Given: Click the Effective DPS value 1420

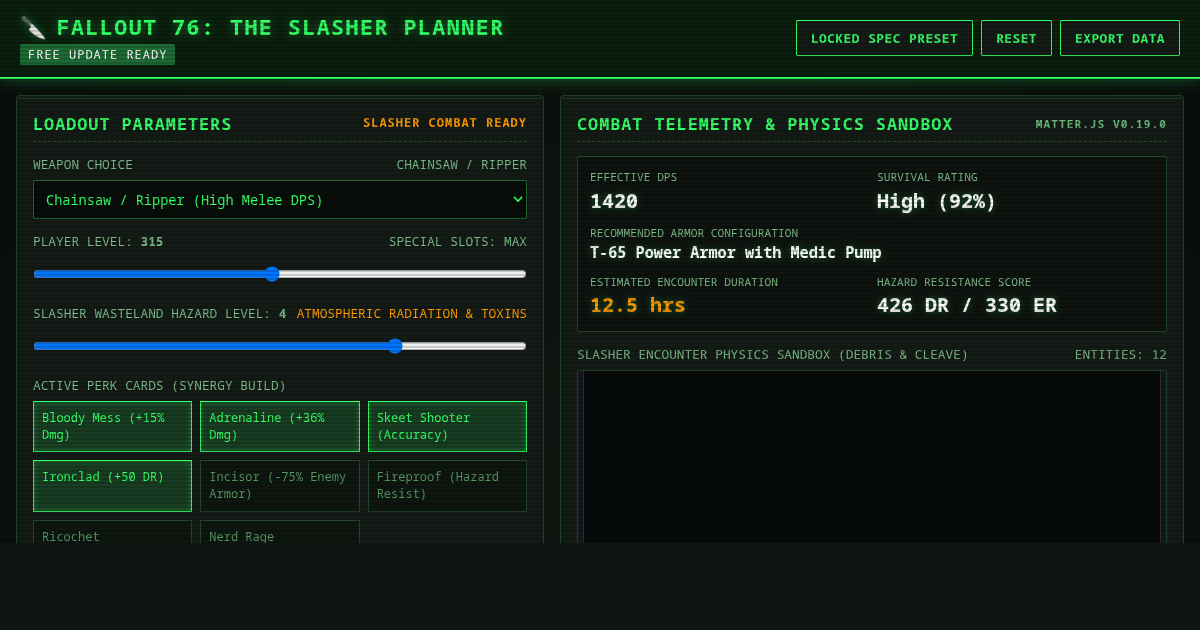Looking at the screenshot, I should (x=614, y=201).
